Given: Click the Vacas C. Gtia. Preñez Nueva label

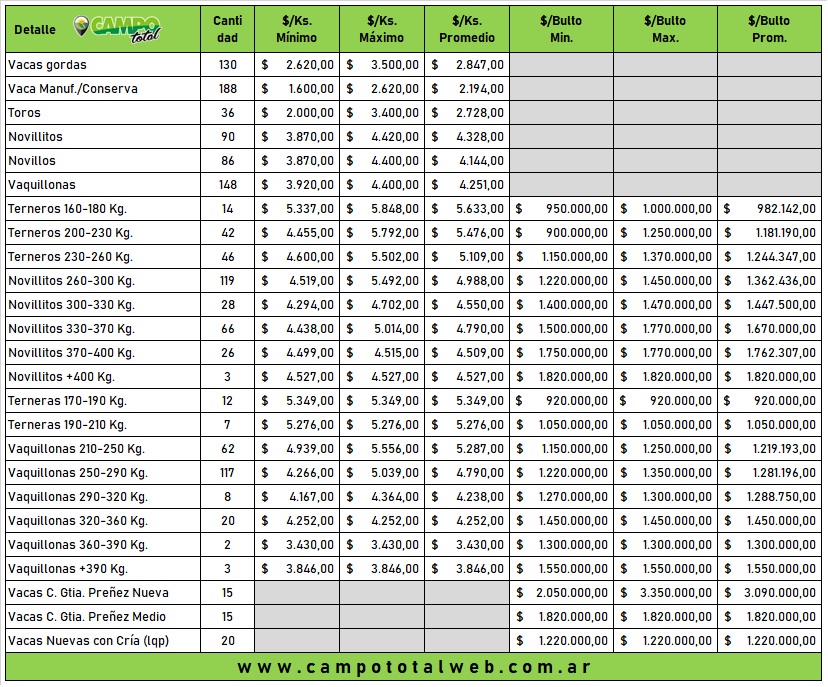Looking at the screenshot, I should pos(88,593).
